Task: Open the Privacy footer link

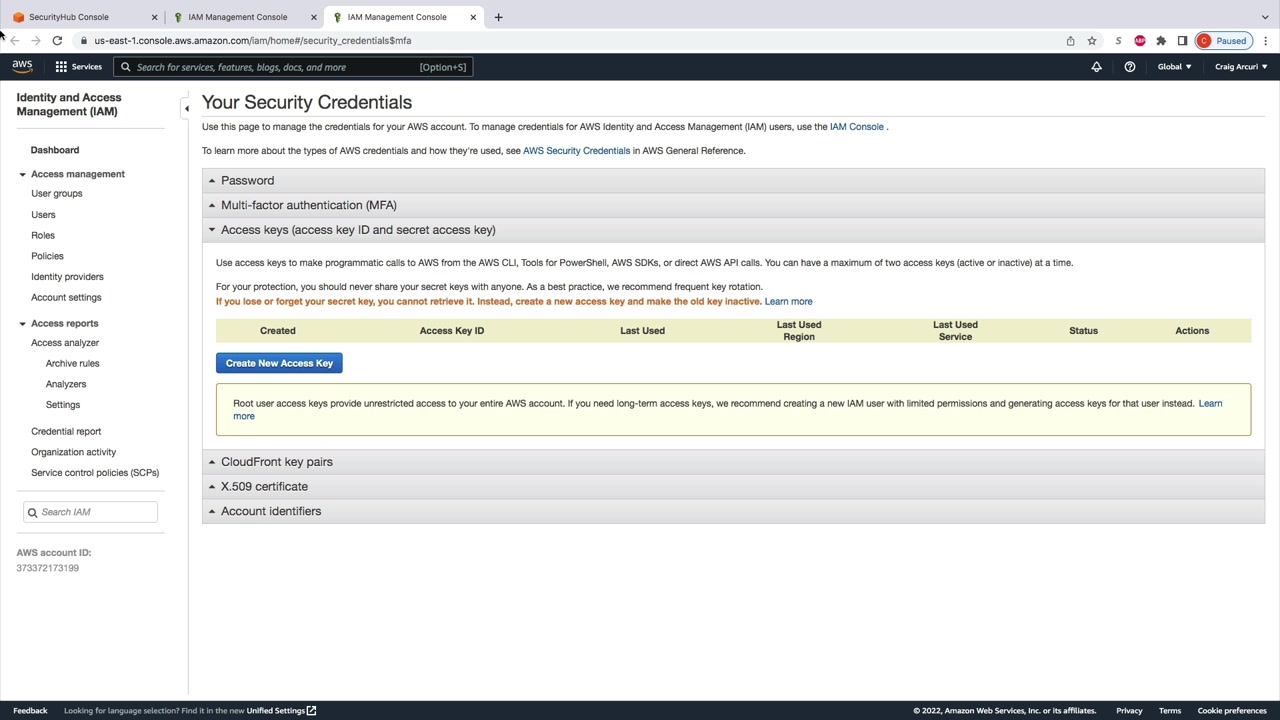Action: pos(1129,711)
